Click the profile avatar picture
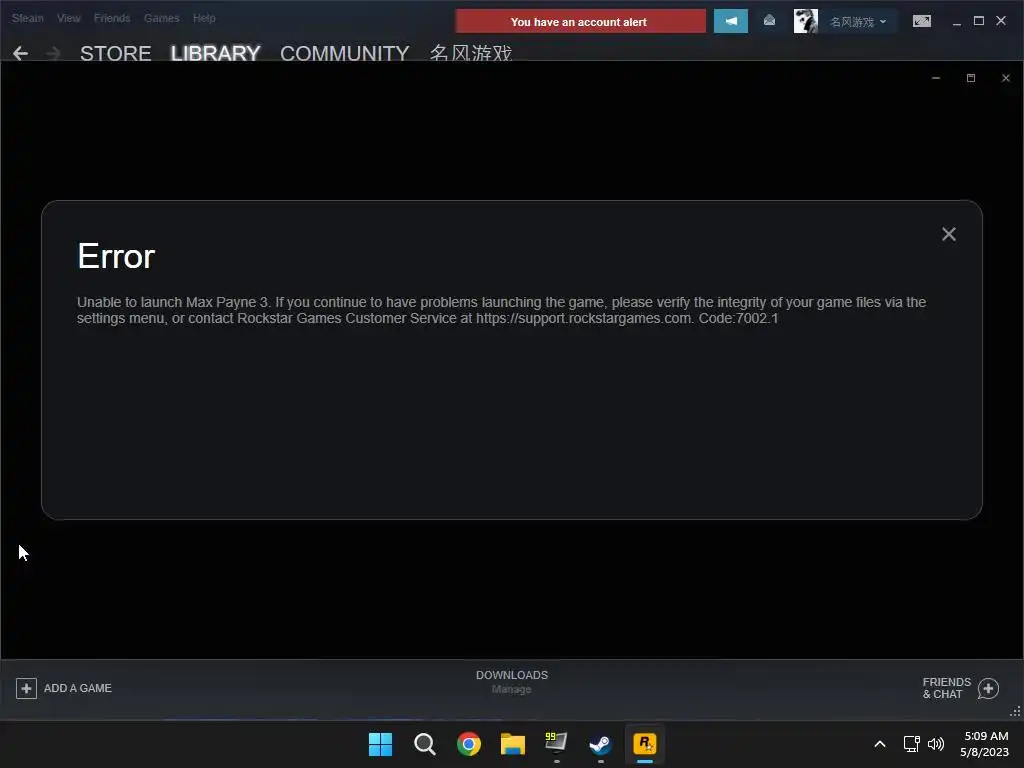This screenshot has height=768, width=1024. [x=805, y=22]
